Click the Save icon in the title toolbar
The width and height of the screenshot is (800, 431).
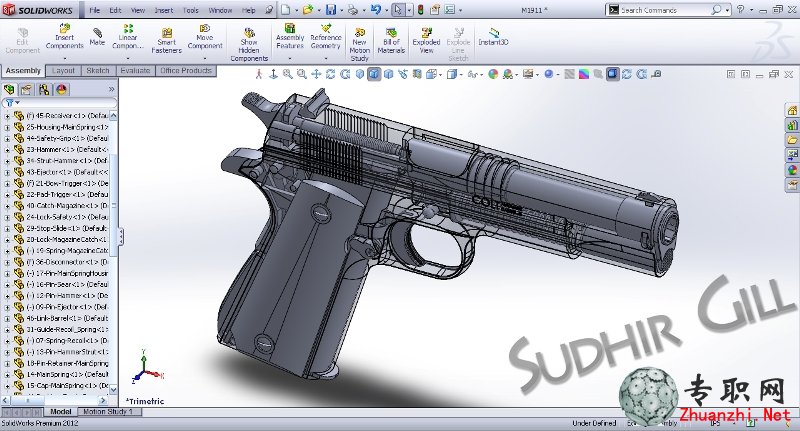[331, 10]
